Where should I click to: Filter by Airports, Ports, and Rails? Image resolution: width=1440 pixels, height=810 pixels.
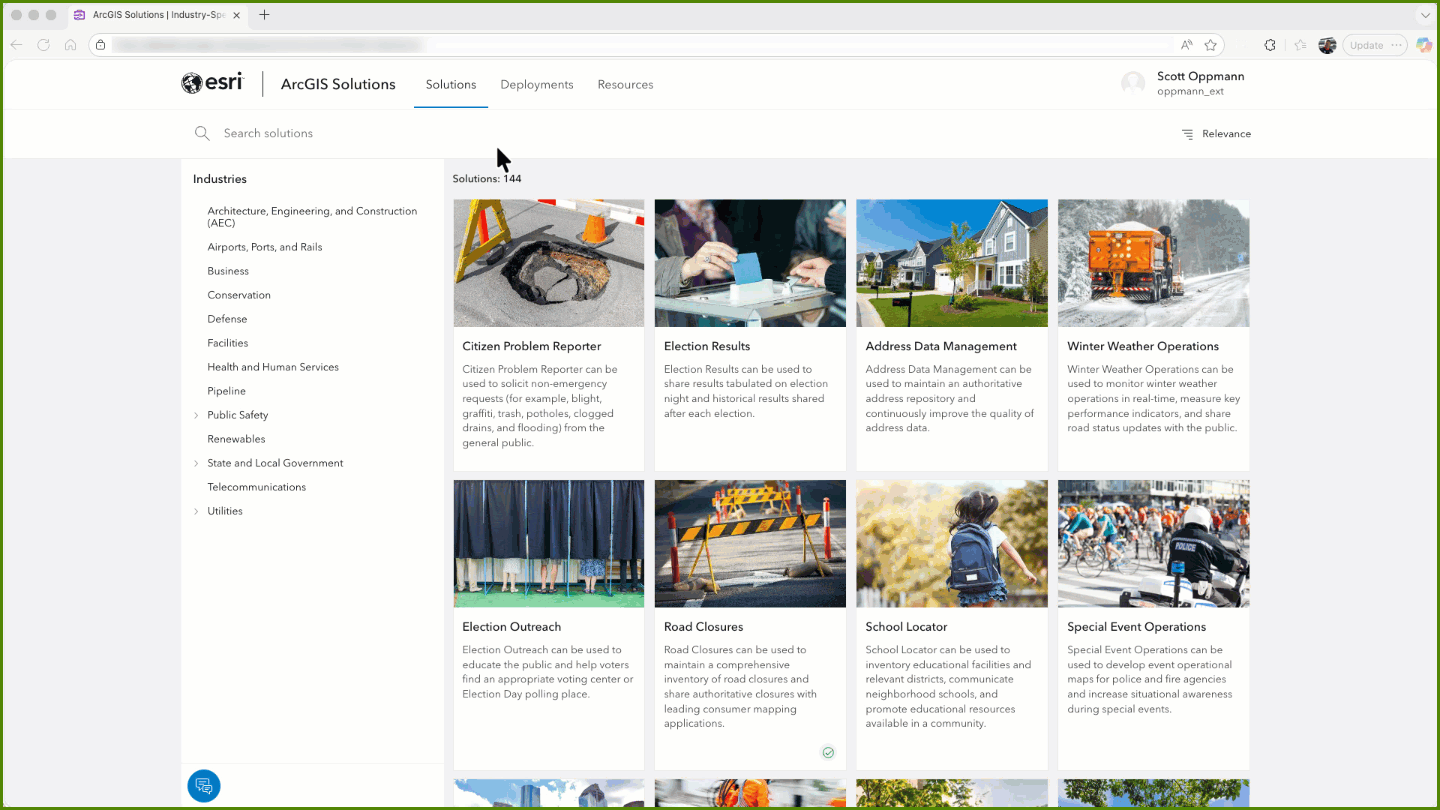[265, 247]
